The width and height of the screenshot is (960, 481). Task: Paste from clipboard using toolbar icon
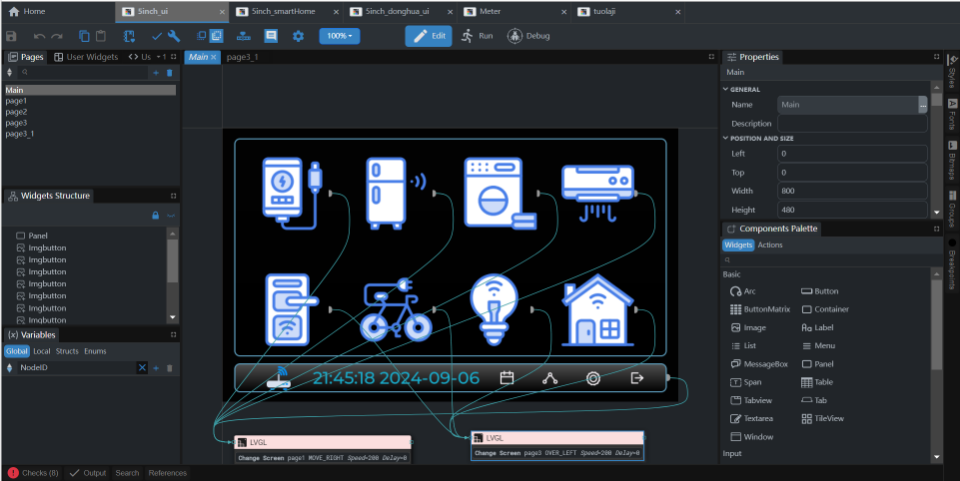click(101, 36)
